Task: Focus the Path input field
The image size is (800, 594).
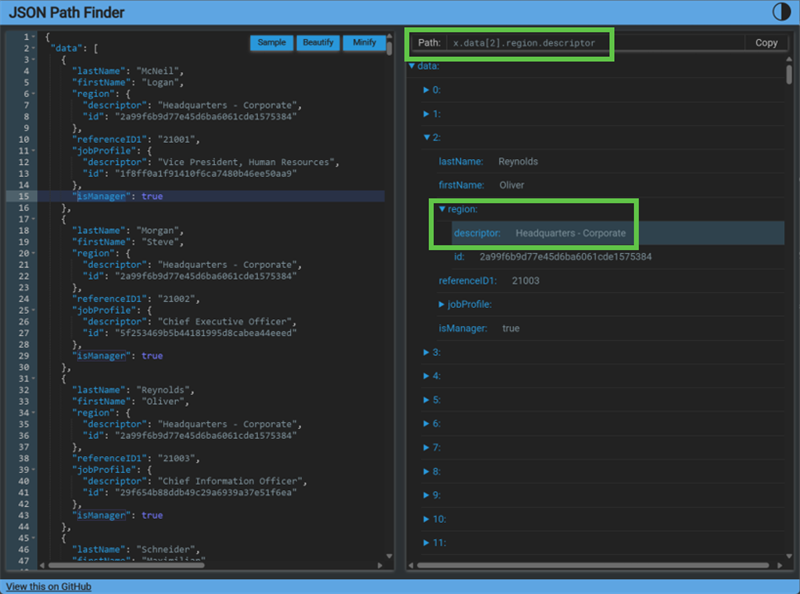Action: pyautogui.click(x=595, y=43)
